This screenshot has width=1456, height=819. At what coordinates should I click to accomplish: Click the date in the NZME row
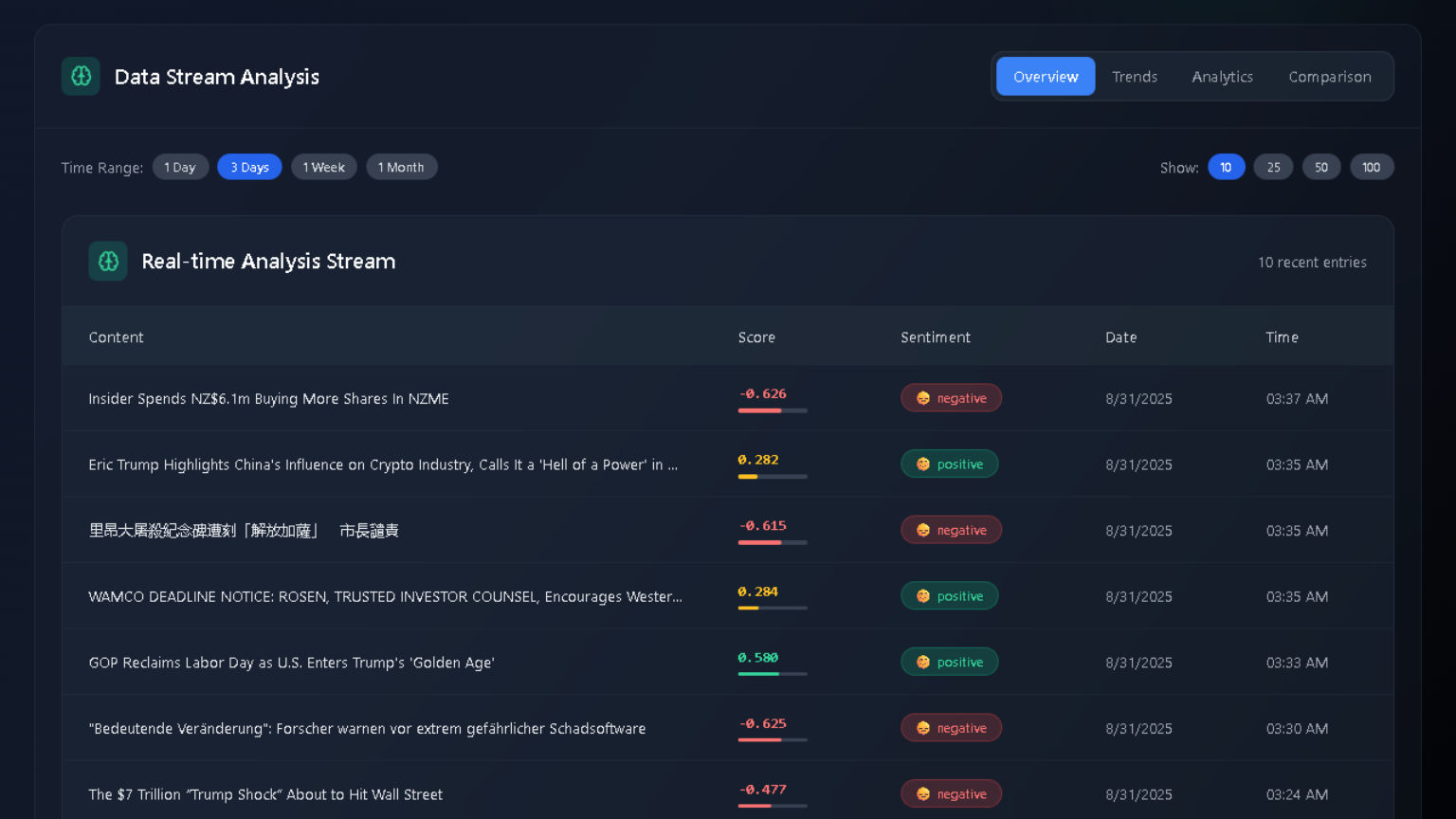pos(1138,399)
